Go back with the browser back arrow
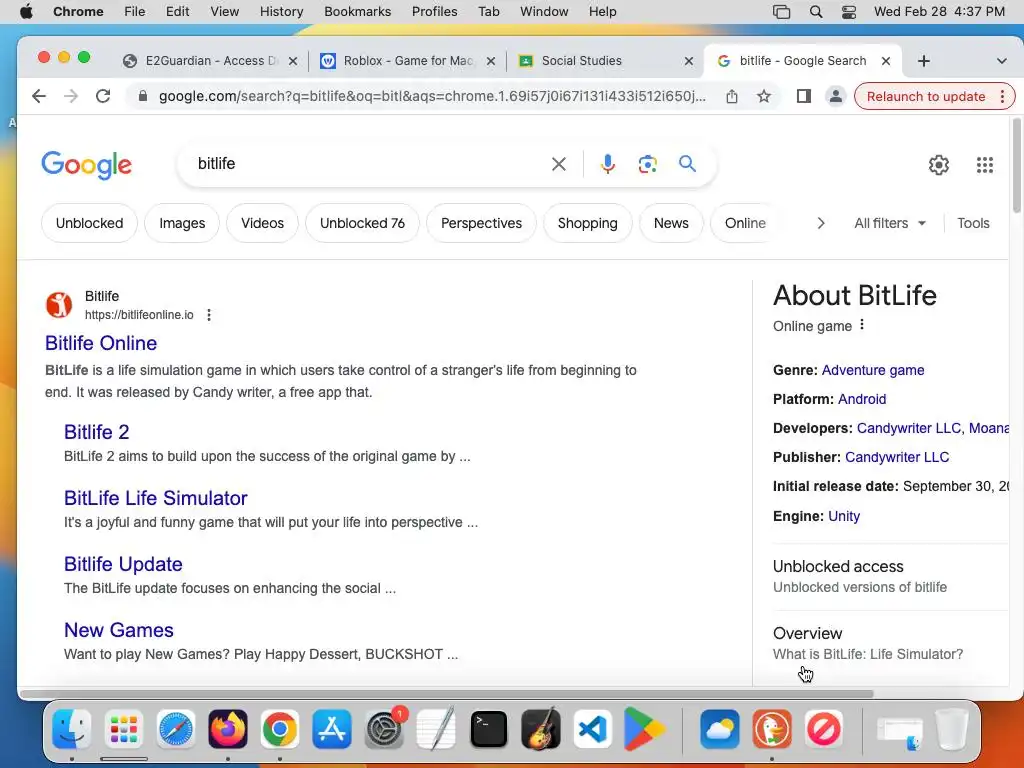This screenshot has height=768, width=1024. point(39,96)
